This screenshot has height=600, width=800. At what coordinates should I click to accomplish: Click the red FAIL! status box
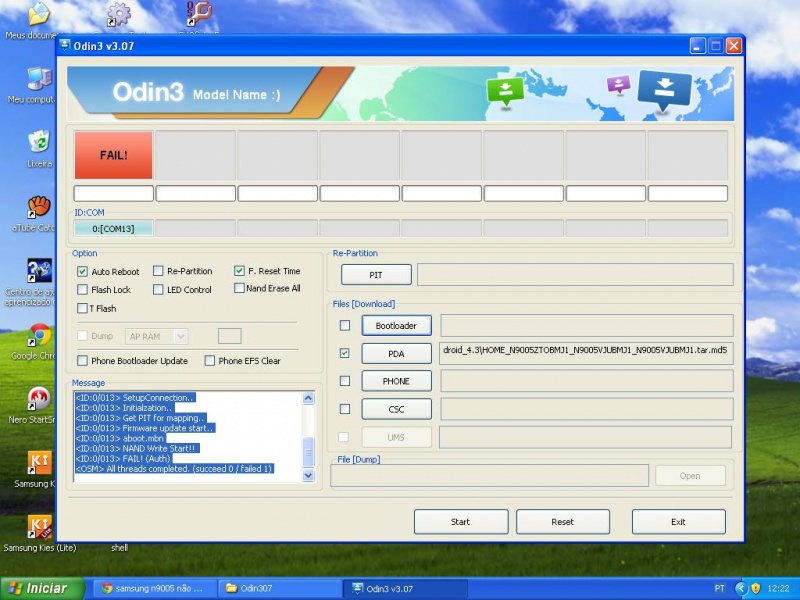point(113,155)
